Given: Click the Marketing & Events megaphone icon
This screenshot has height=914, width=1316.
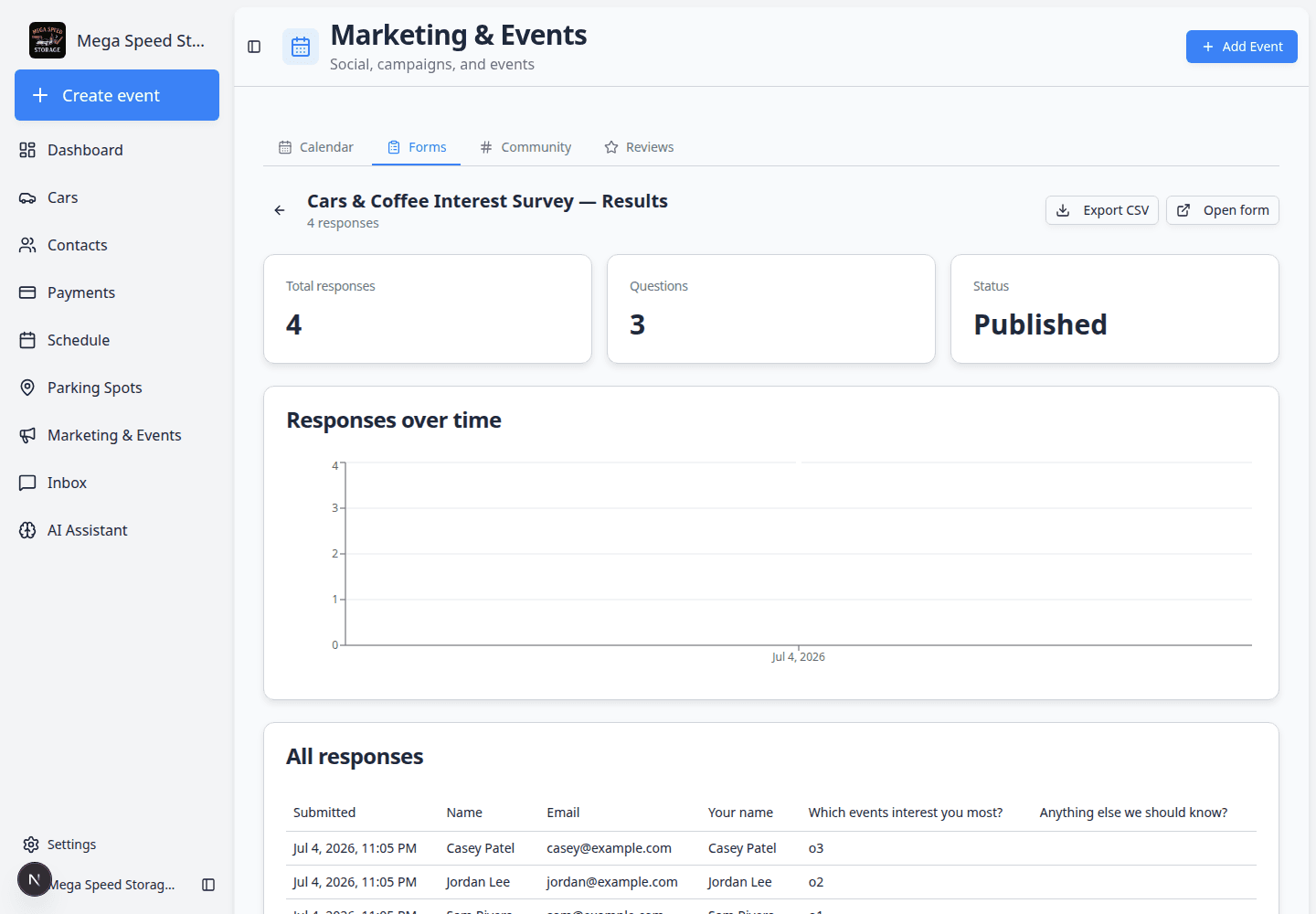Looking at the screenshot, I should tap(27, 435).
